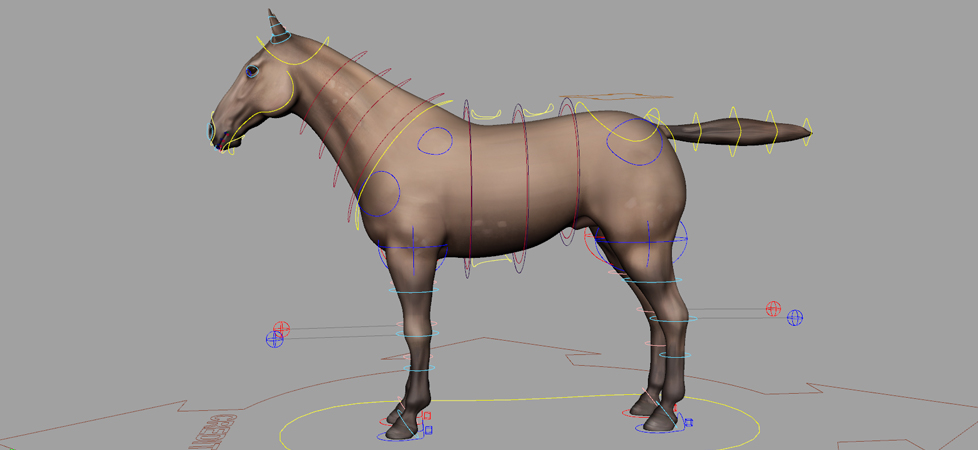Screen dimensions: 978x450
Task: Pick the red rear pole vector locator
Action: coord(773,309)
